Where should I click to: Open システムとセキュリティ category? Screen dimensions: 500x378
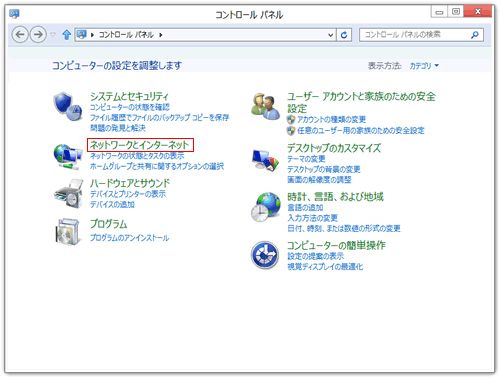pyautogui.click(x=129, y=96)
